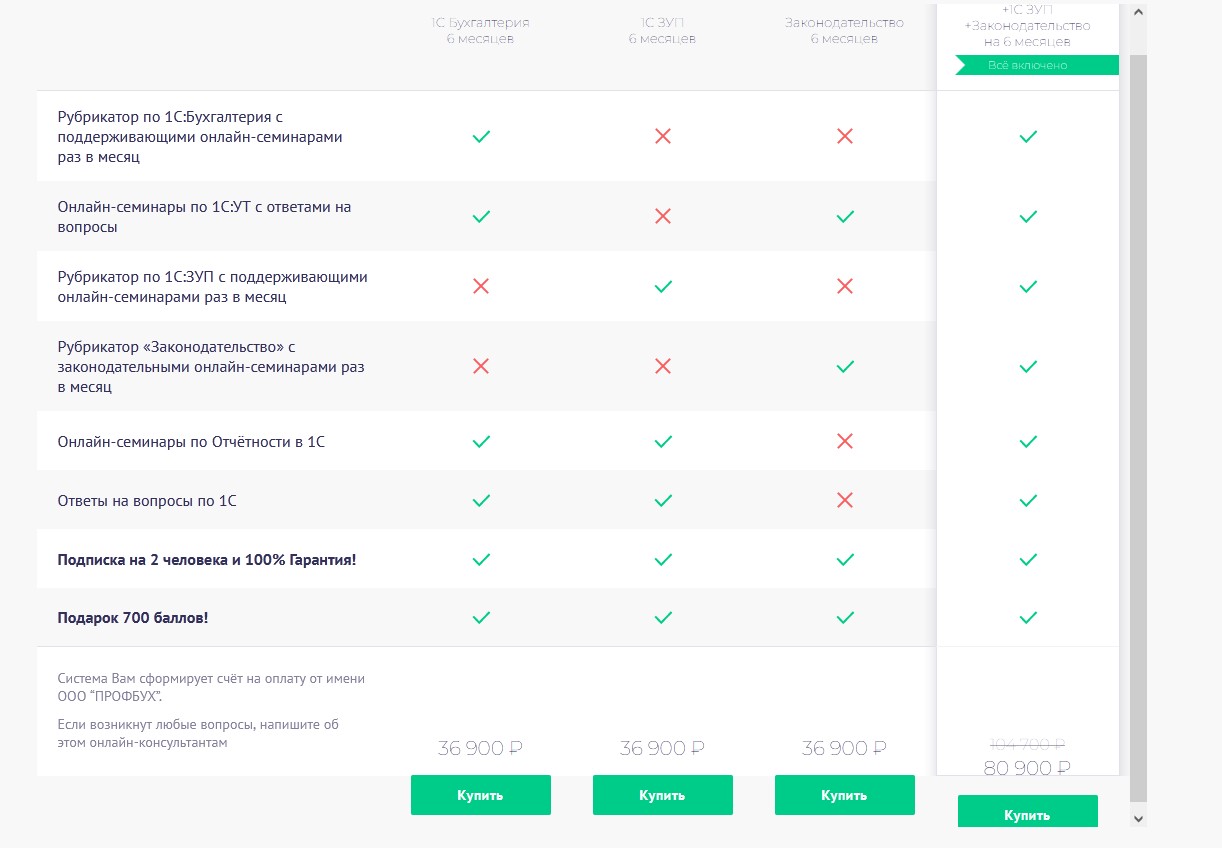This screenshot has height=848, width=1222.
Task: Click red cross for 1С Бухгалтерия in Рубрикатор ЗУП row
Action: (480, 286)
